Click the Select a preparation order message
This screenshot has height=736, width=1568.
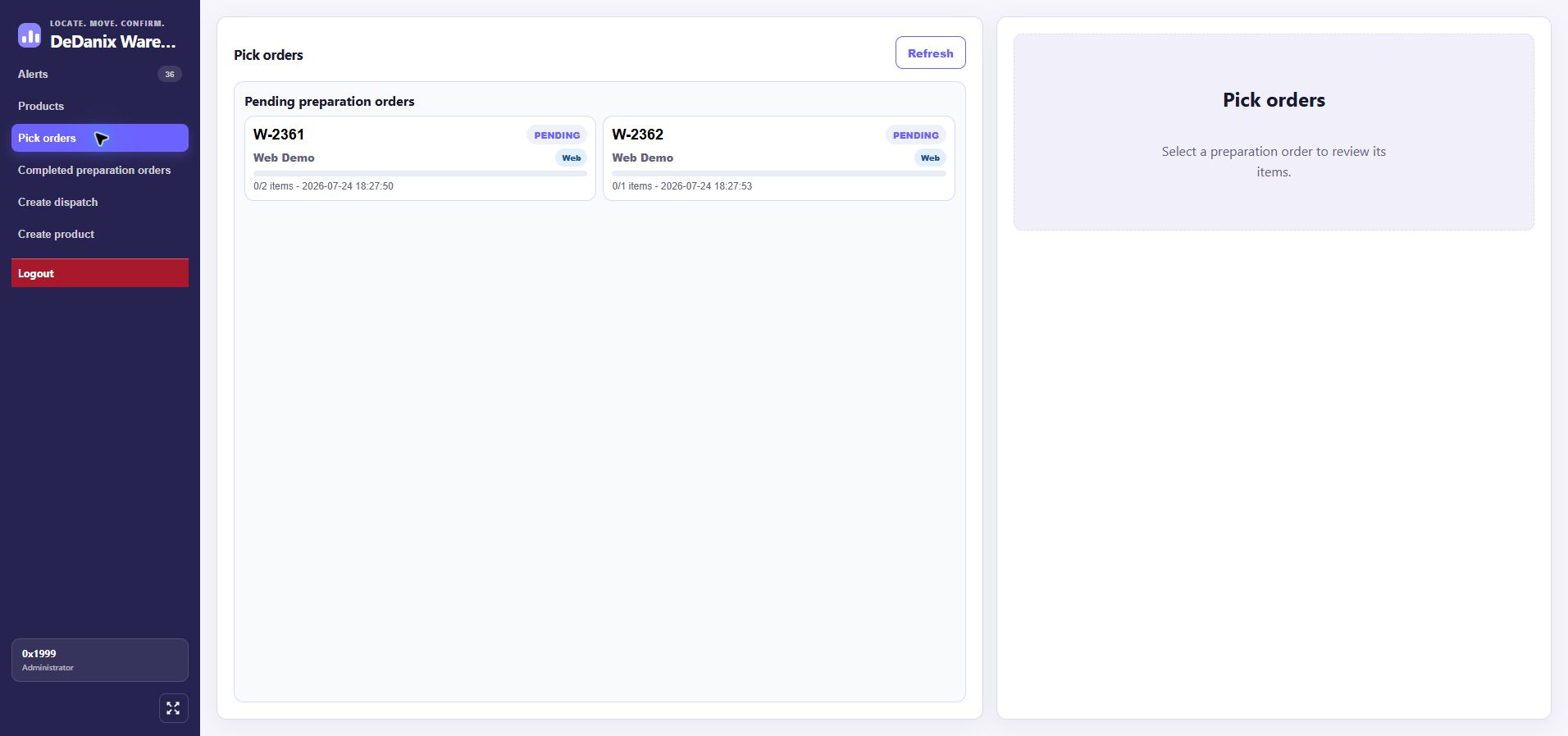(1274, 162)
